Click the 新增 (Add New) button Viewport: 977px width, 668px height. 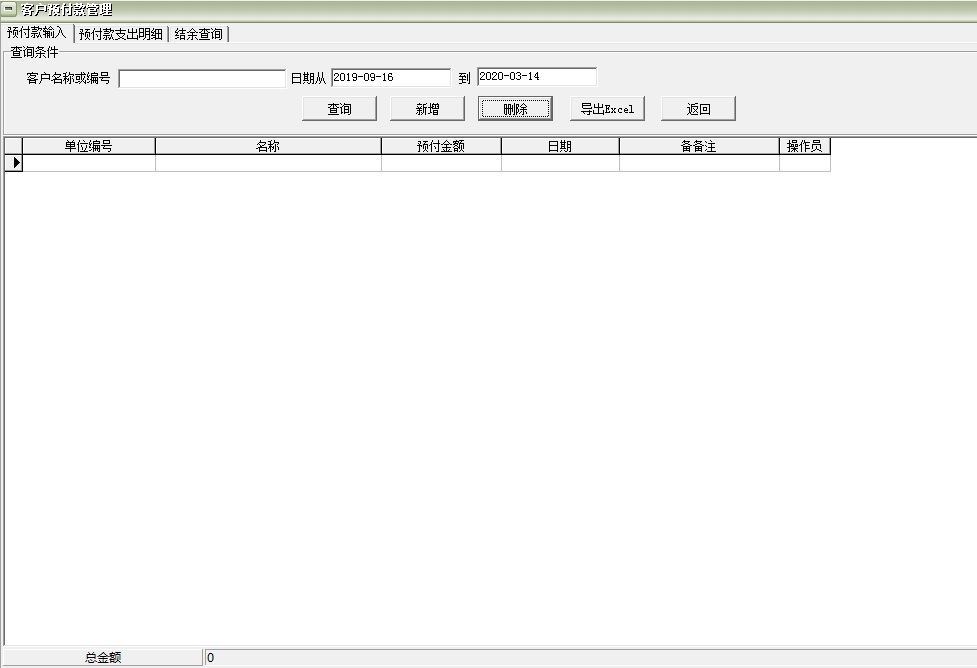[x=427, y=108]
